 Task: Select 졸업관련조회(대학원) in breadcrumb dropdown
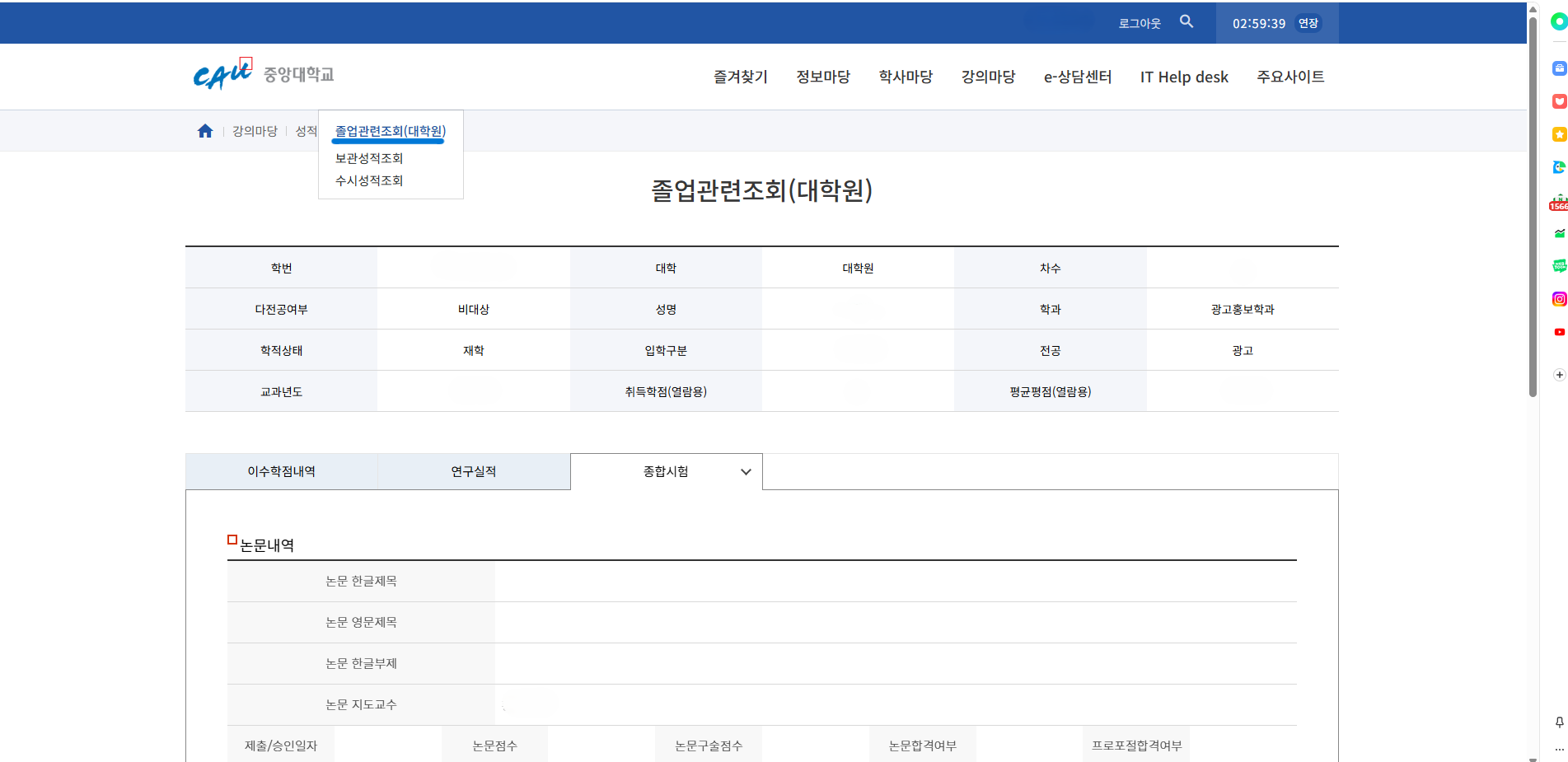[390, 131]
